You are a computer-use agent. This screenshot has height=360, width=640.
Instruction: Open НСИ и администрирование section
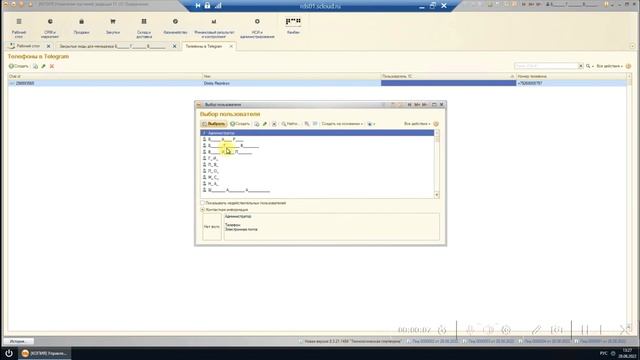pos(257,27)
